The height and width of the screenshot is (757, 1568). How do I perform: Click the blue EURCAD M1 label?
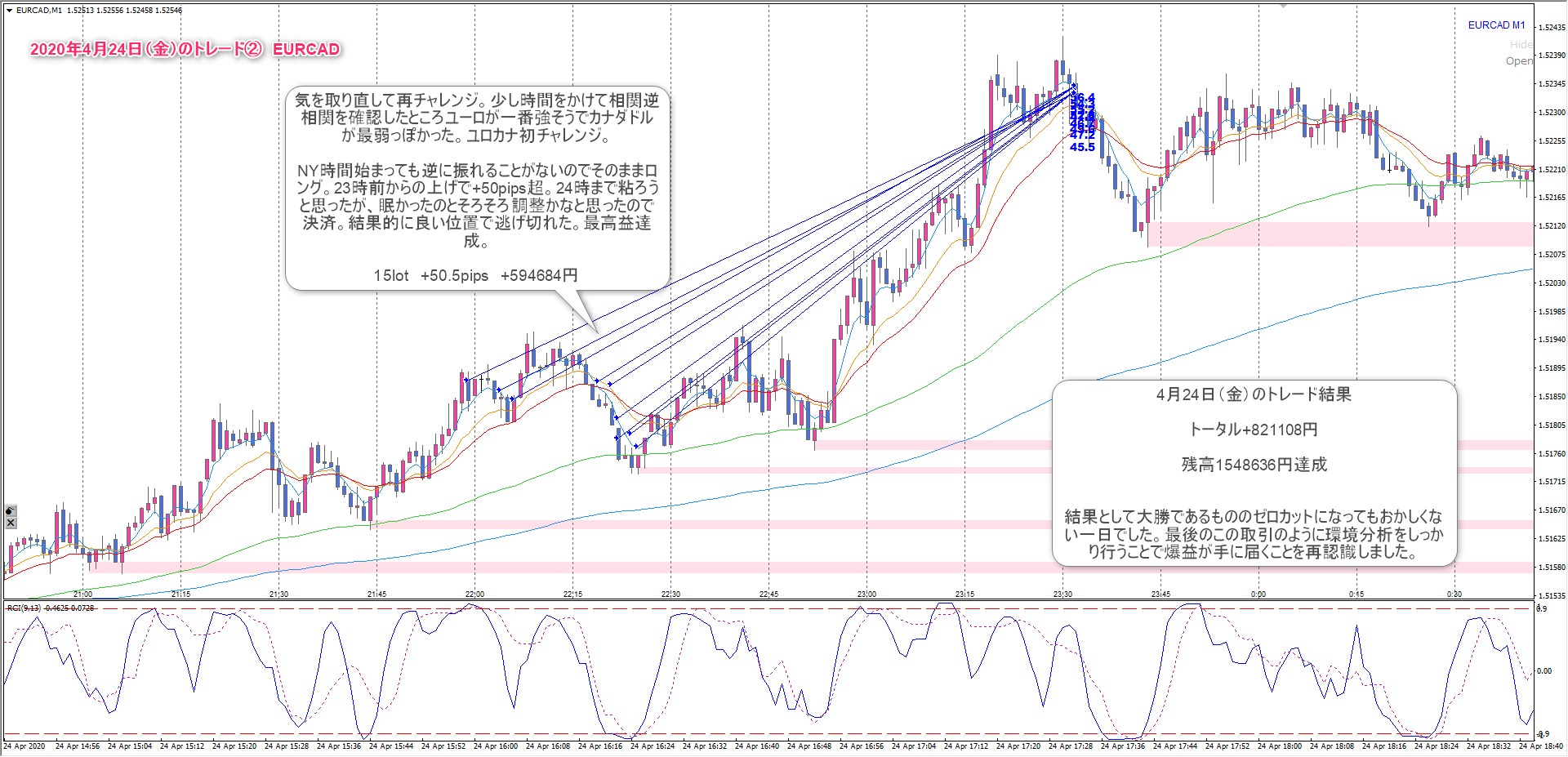click(x=1495, y=25)
